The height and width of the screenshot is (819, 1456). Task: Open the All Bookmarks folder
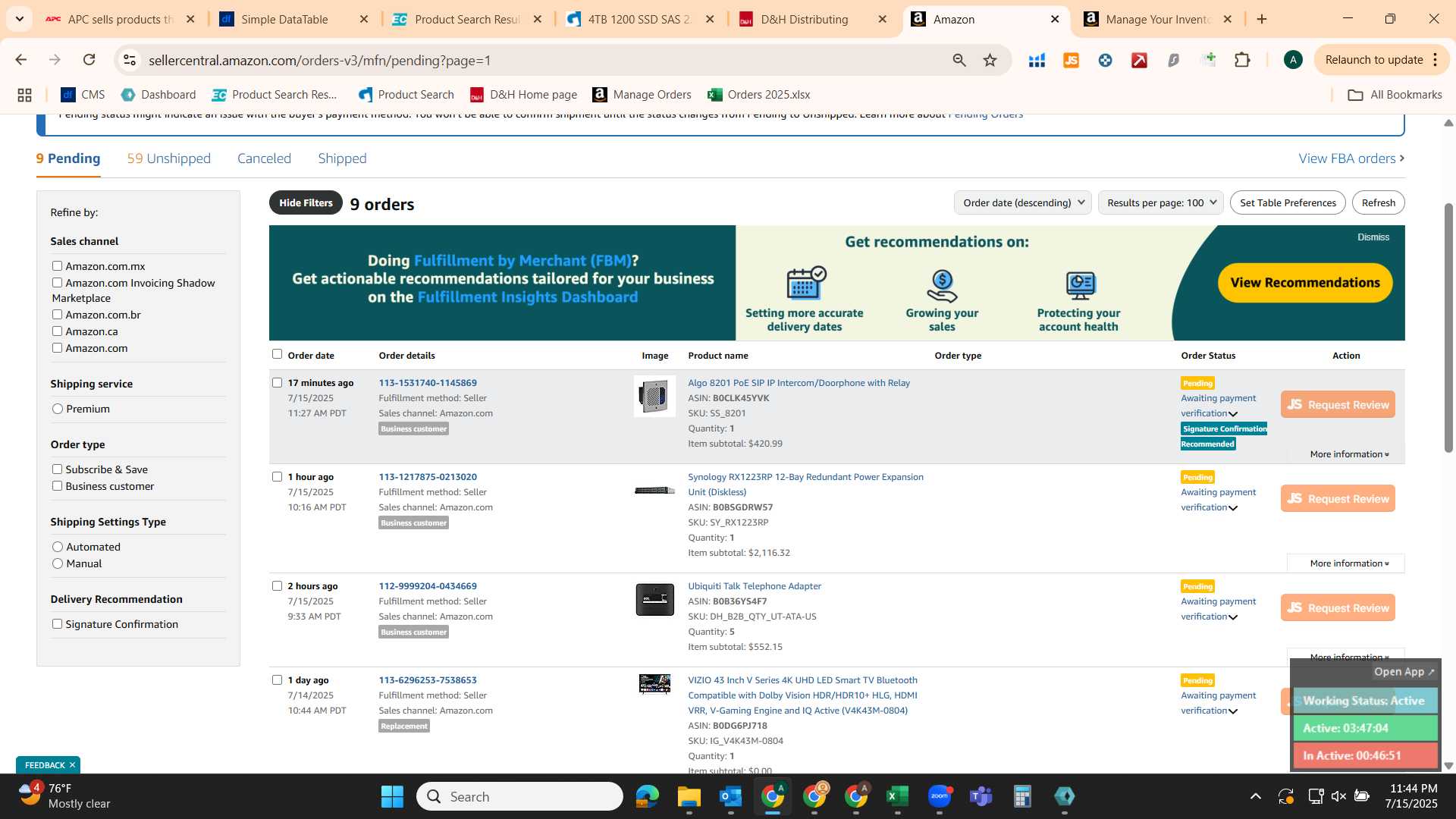pyautogui.click(x=1395, y=95)
